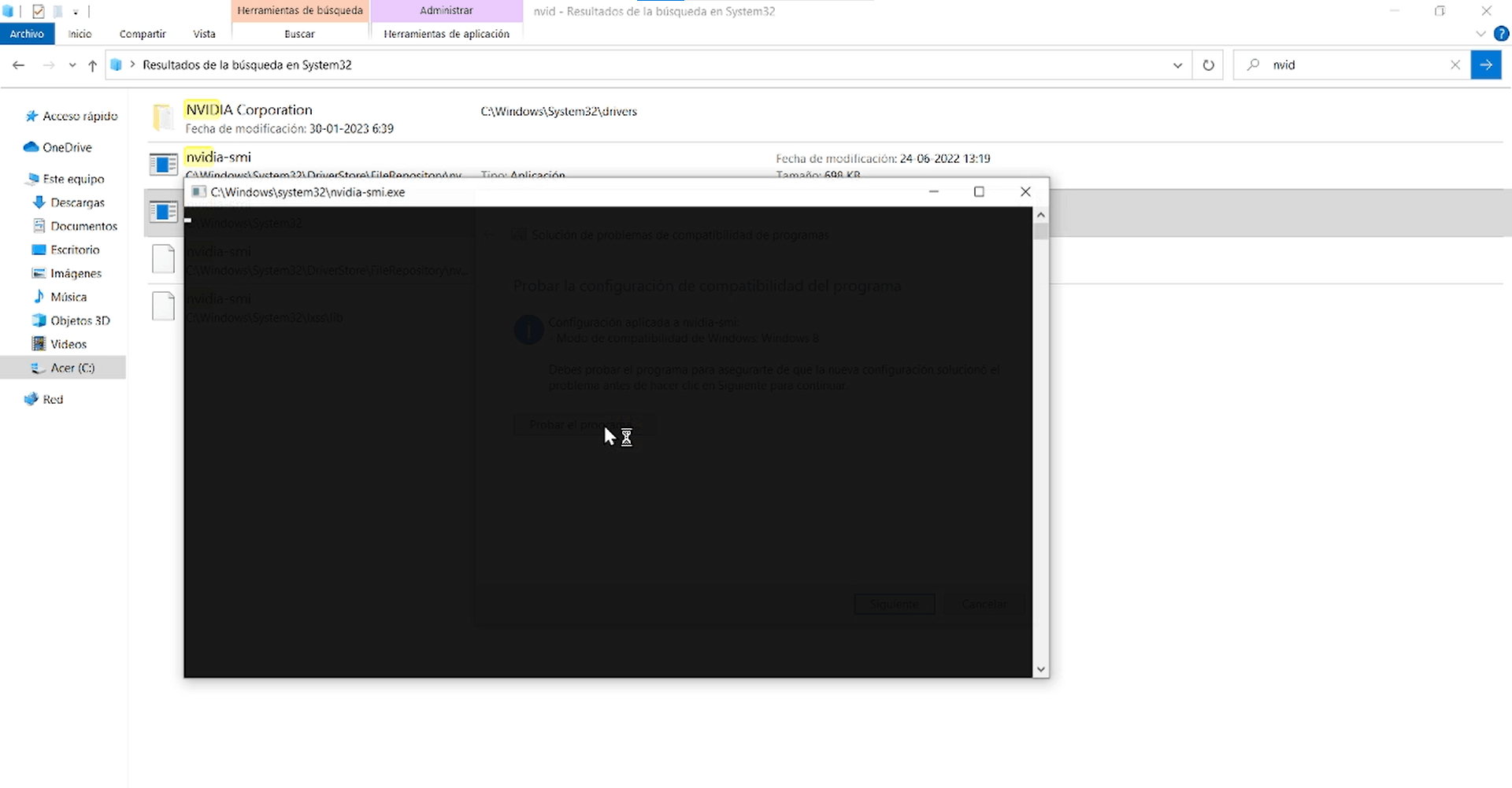Screen dimensions: 1512x788
Task: Go up one folder level arrow
Action: click(93, 65)
